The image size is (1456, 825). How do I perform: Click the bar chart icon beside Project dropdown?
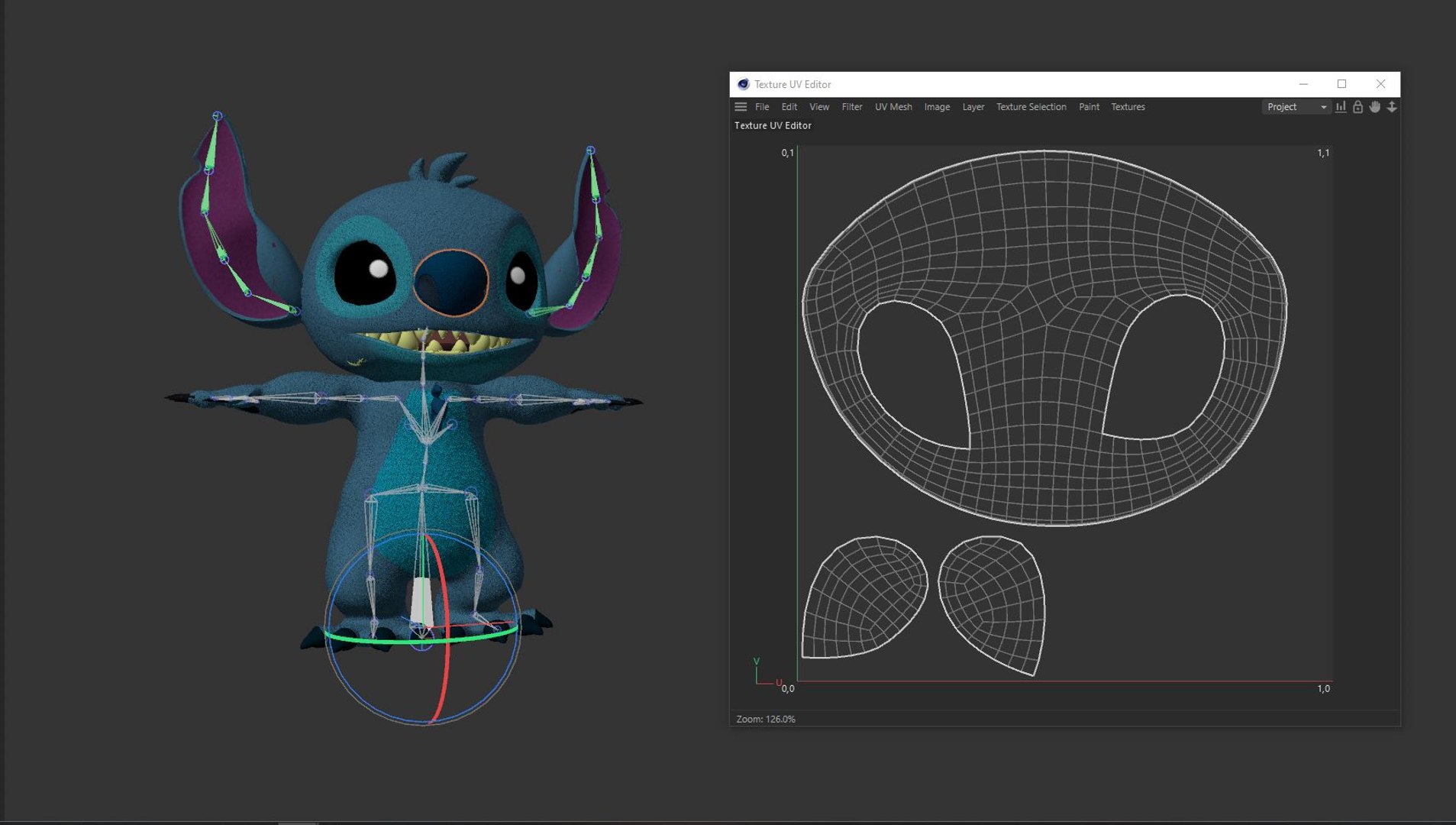point(1341,107)
